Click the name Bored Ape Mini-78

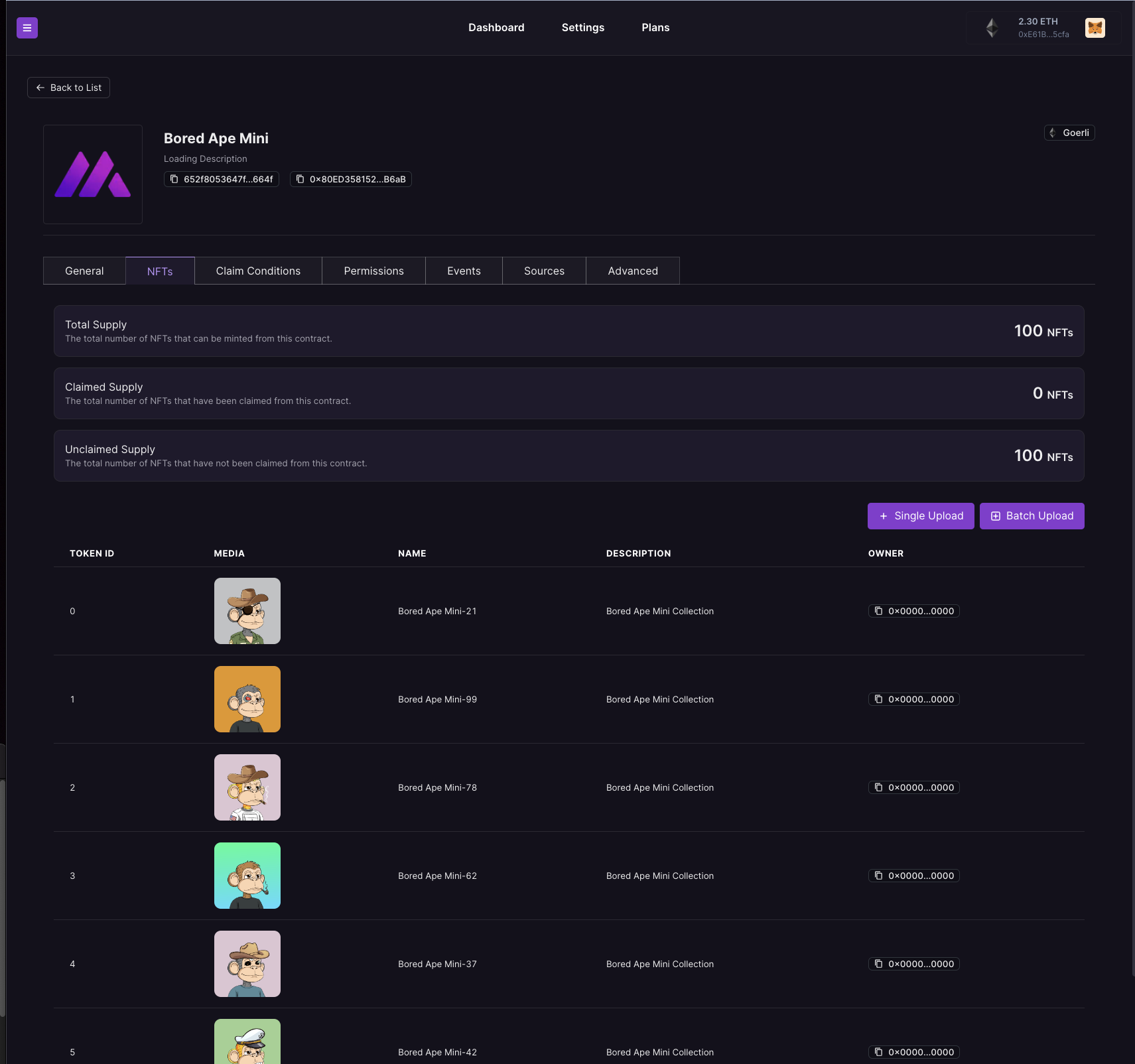(x=437, y=787)
